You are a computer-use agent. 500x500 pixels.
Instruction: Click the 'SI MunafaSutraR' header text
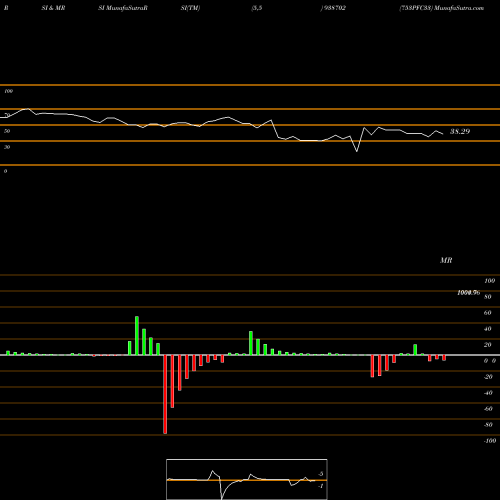pos(123,8)
